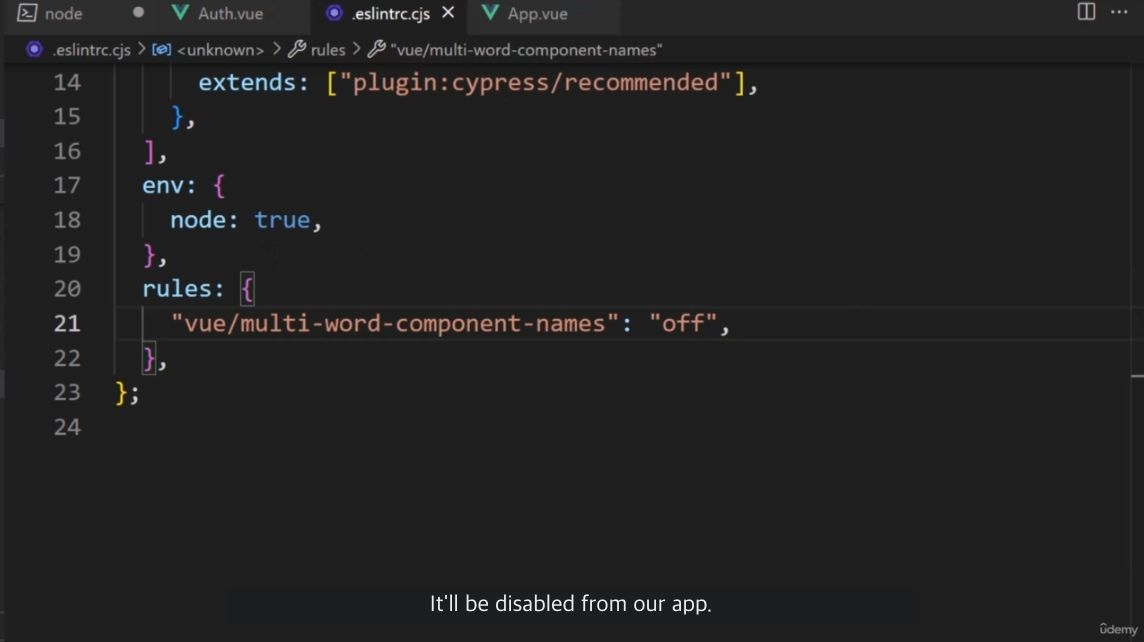Click line number 24 in the gutter

click(x=66, y=427)
